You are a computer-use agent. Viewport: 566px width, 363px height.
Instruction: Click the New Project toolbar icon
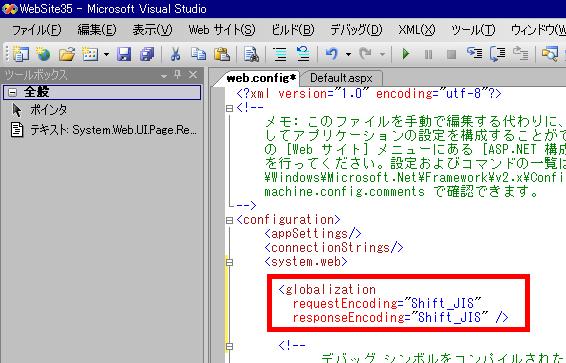click(21, 54)
